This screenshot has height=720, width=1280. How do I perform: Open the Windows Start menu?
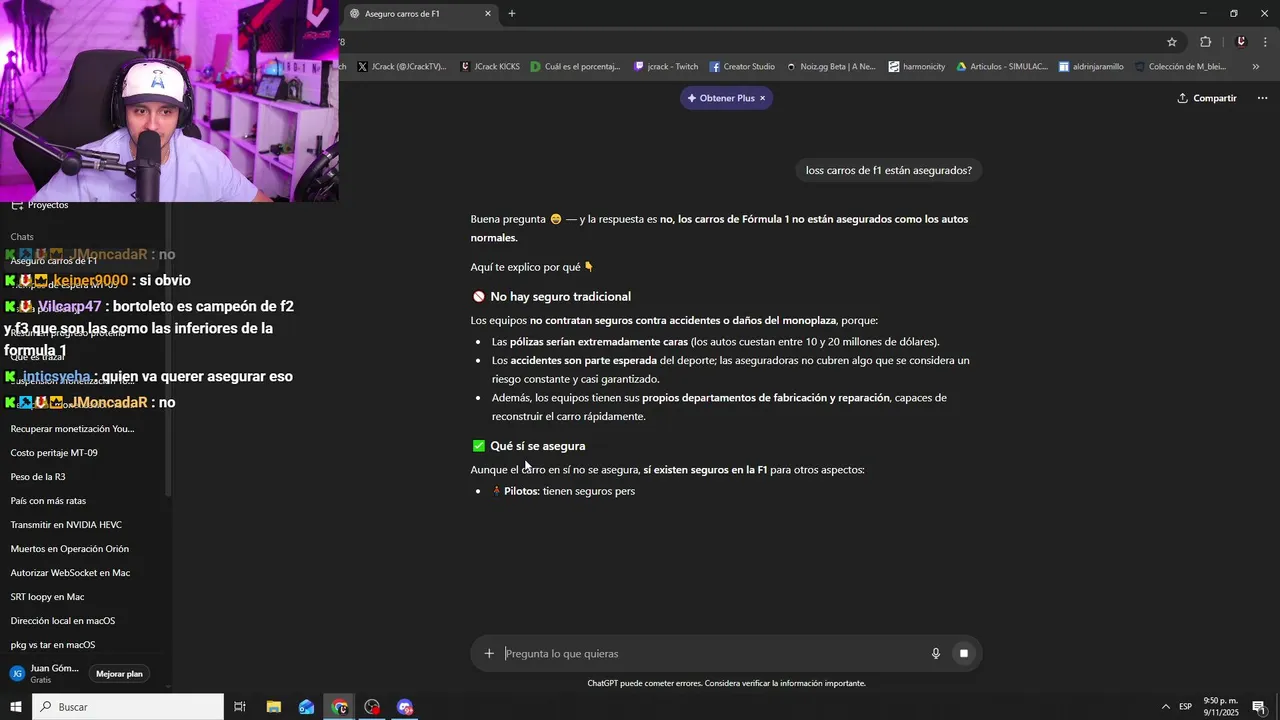(x=15, y=707)
